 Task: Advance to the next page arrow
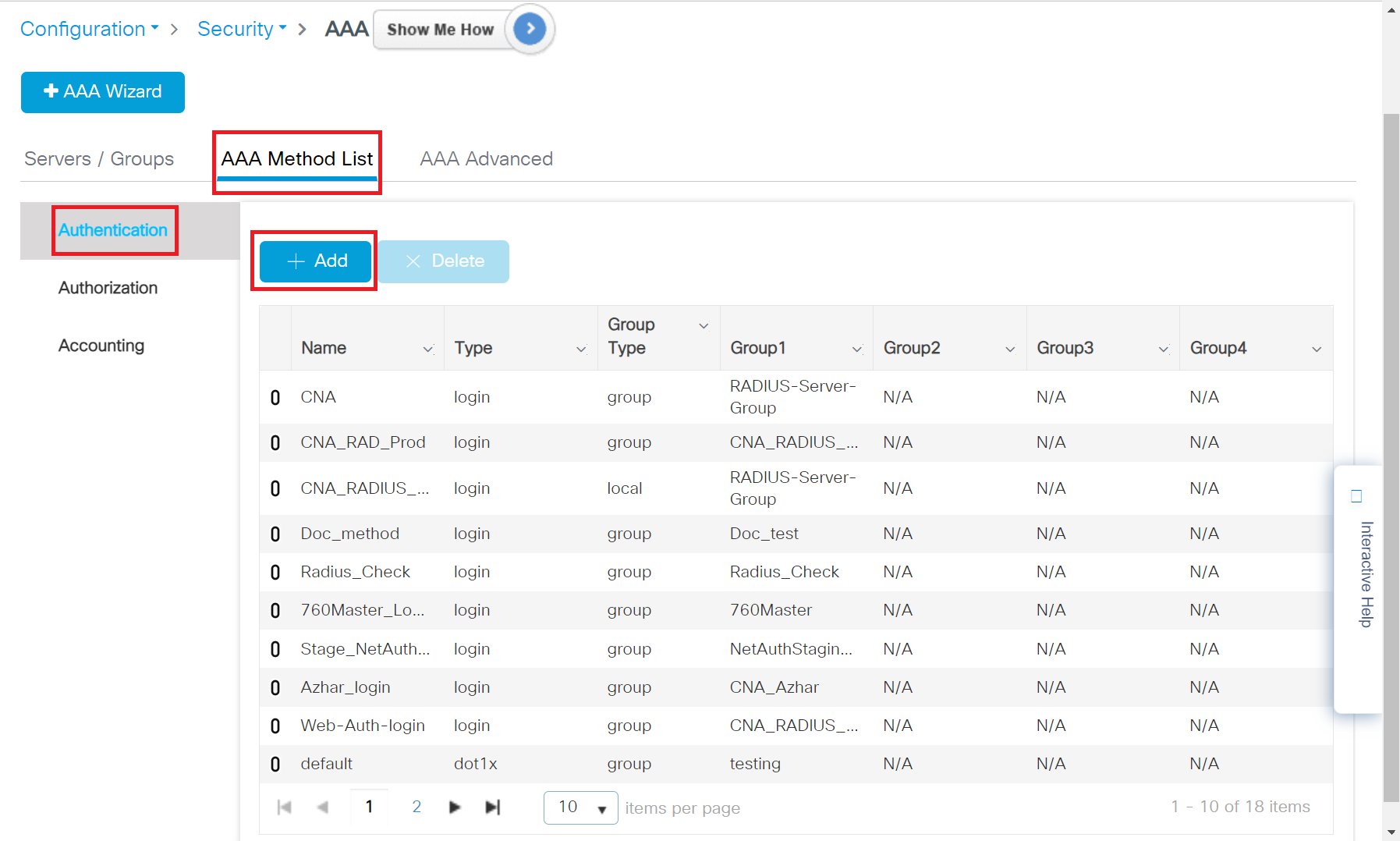pos(455,807)
